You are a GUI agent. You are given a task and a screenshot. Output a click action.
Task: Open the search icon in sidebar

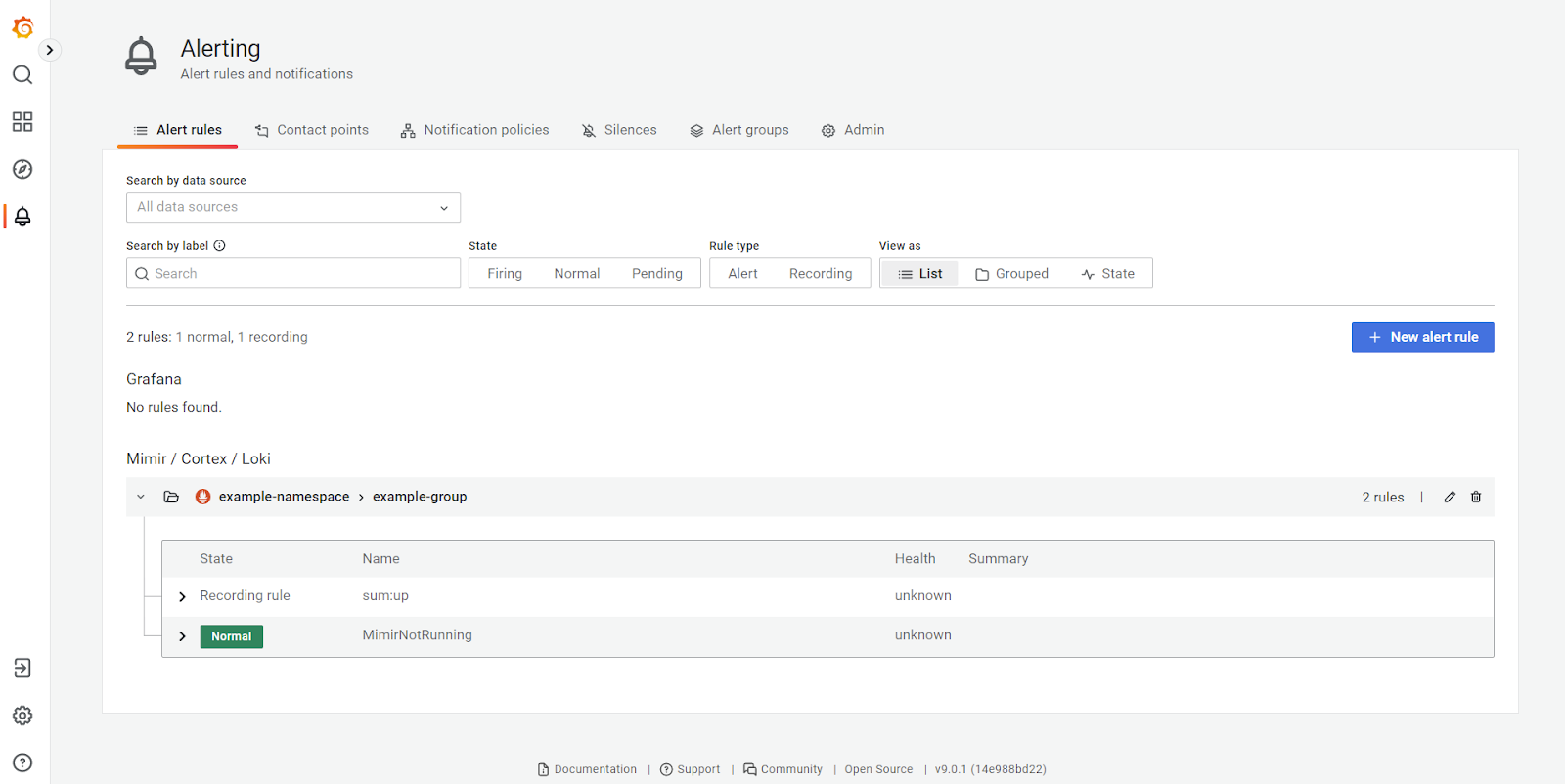click(22, 75)
